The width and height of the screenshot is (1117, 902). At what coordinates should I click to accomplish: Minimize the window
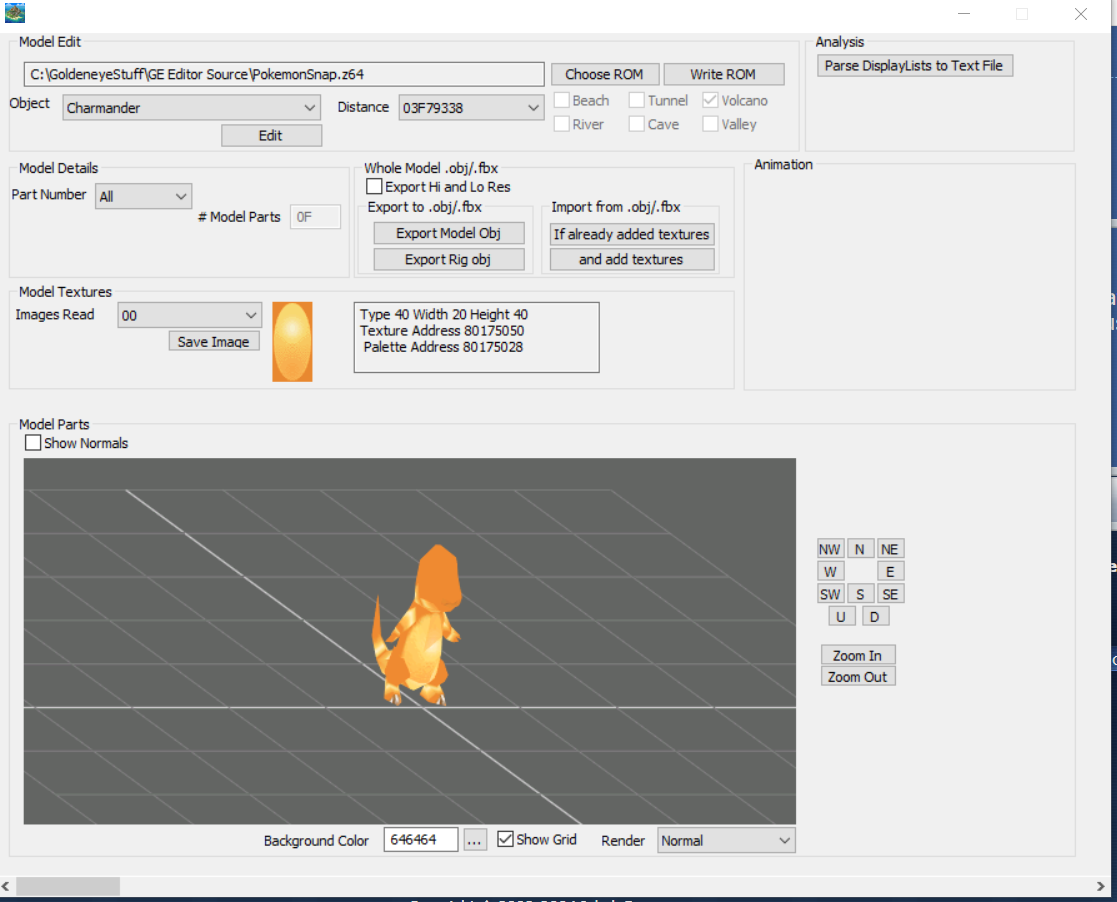tap(964, 14)
